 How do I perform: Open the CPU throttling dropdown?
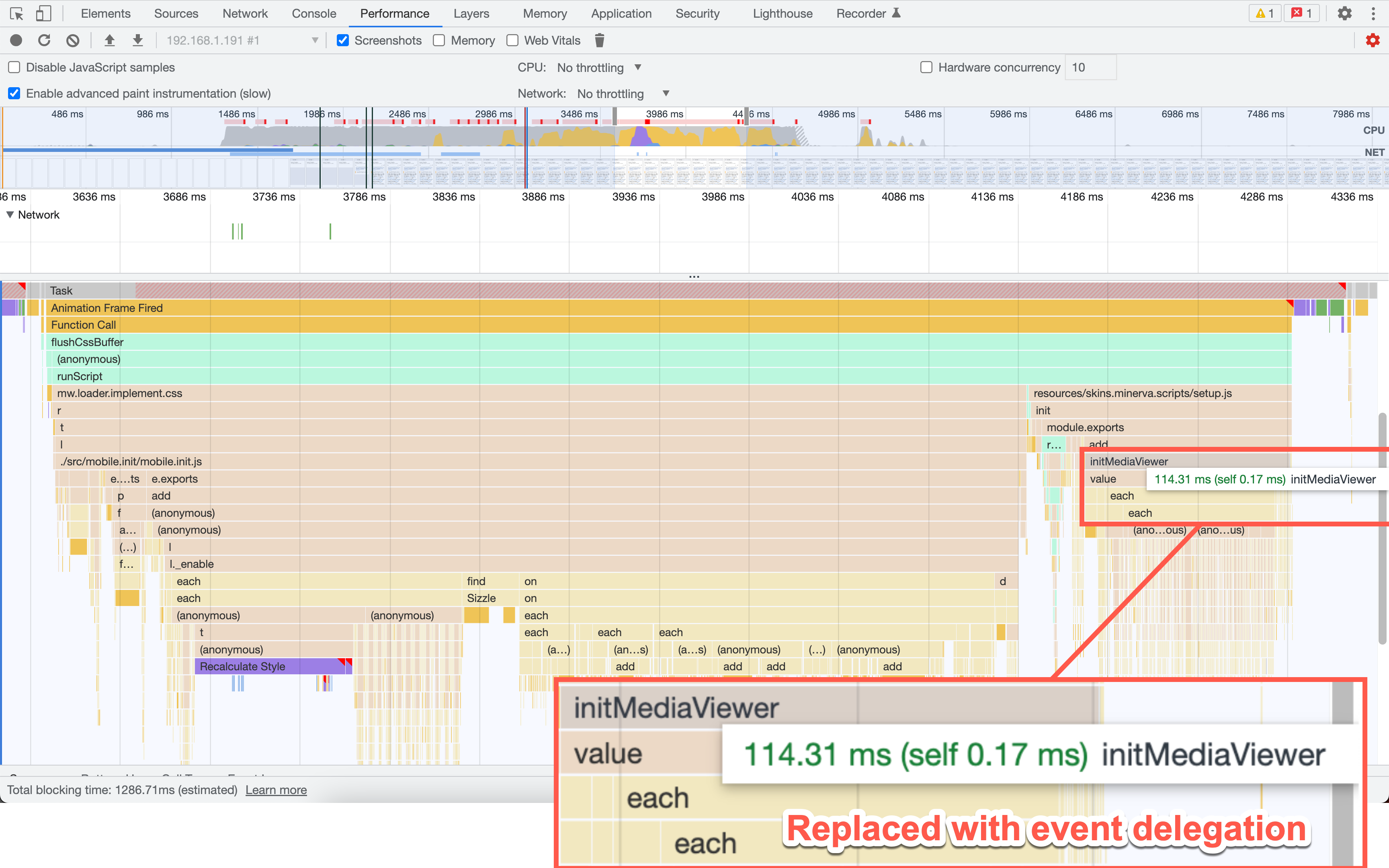point(599,67)
